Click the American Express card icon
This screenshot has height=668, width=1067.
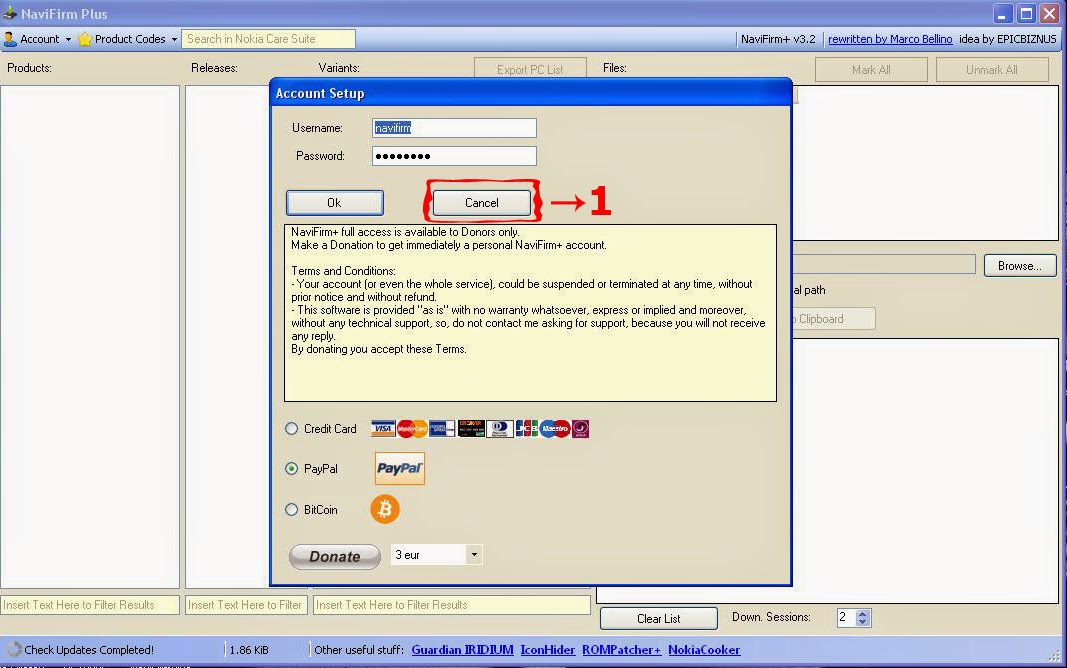click(x=442, y=429)
